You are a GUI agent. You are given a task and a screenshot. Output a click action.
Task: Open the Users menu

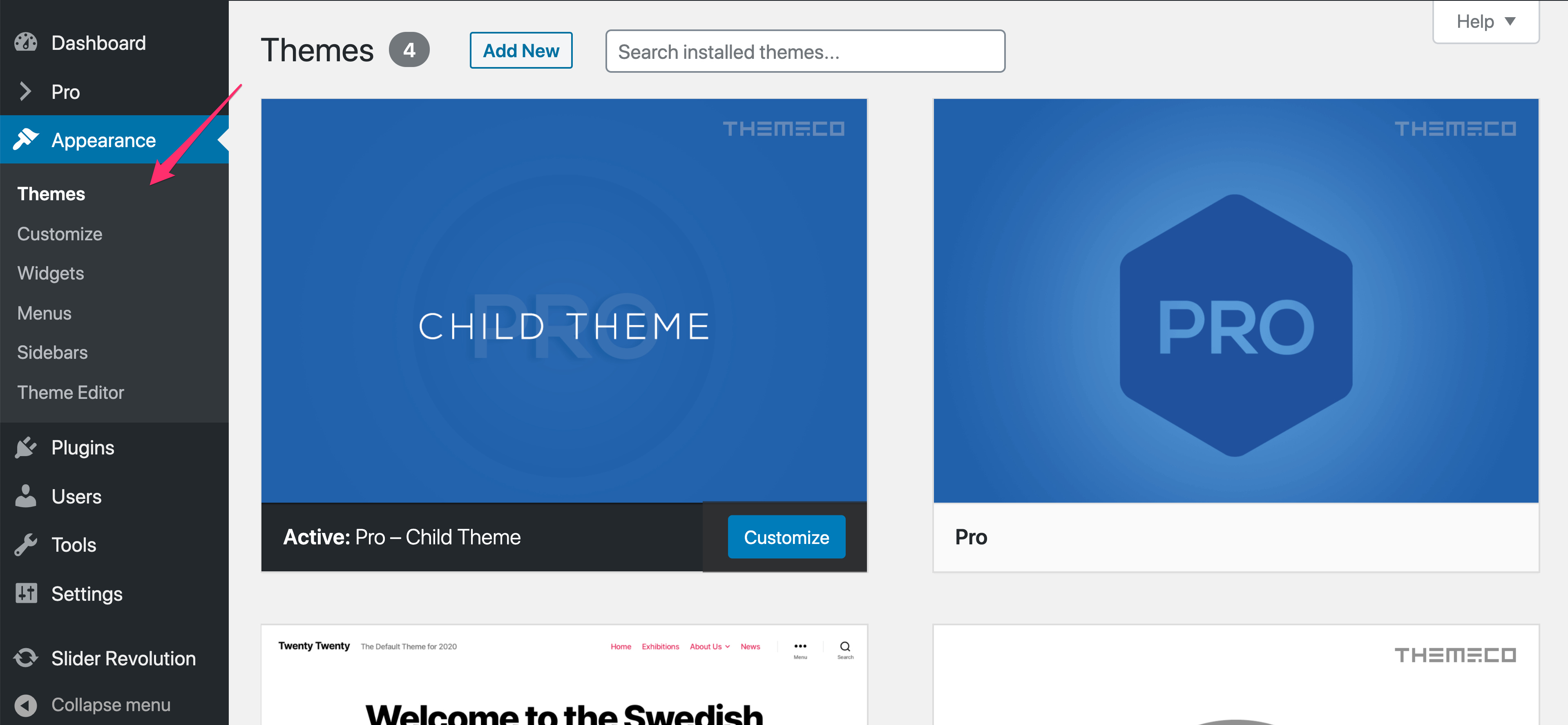pyautogui.click(x=114, y=496)
